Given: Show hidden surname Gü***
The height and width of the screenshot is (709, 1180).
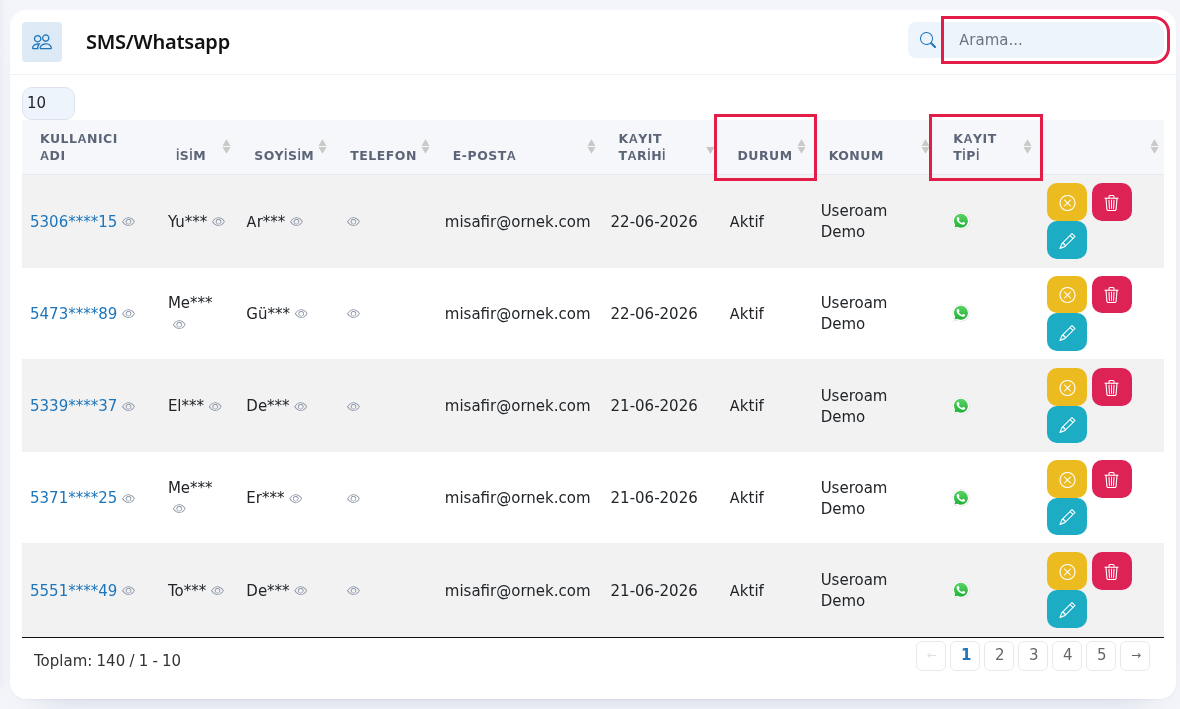Looking at the screenshot, I should click(301, 314).
